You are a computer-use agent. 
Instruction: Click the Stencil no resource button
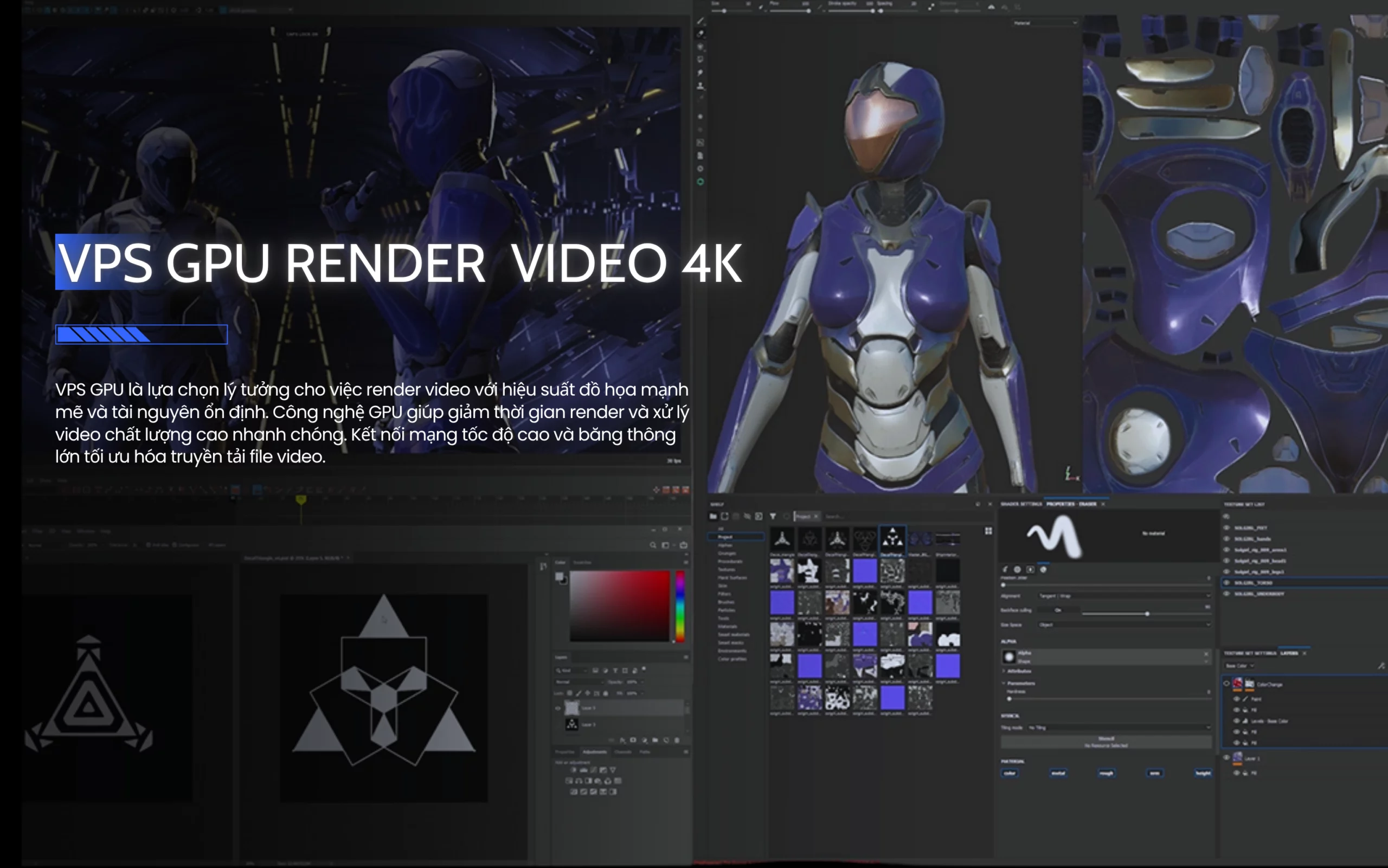(x=1106, y=742)
